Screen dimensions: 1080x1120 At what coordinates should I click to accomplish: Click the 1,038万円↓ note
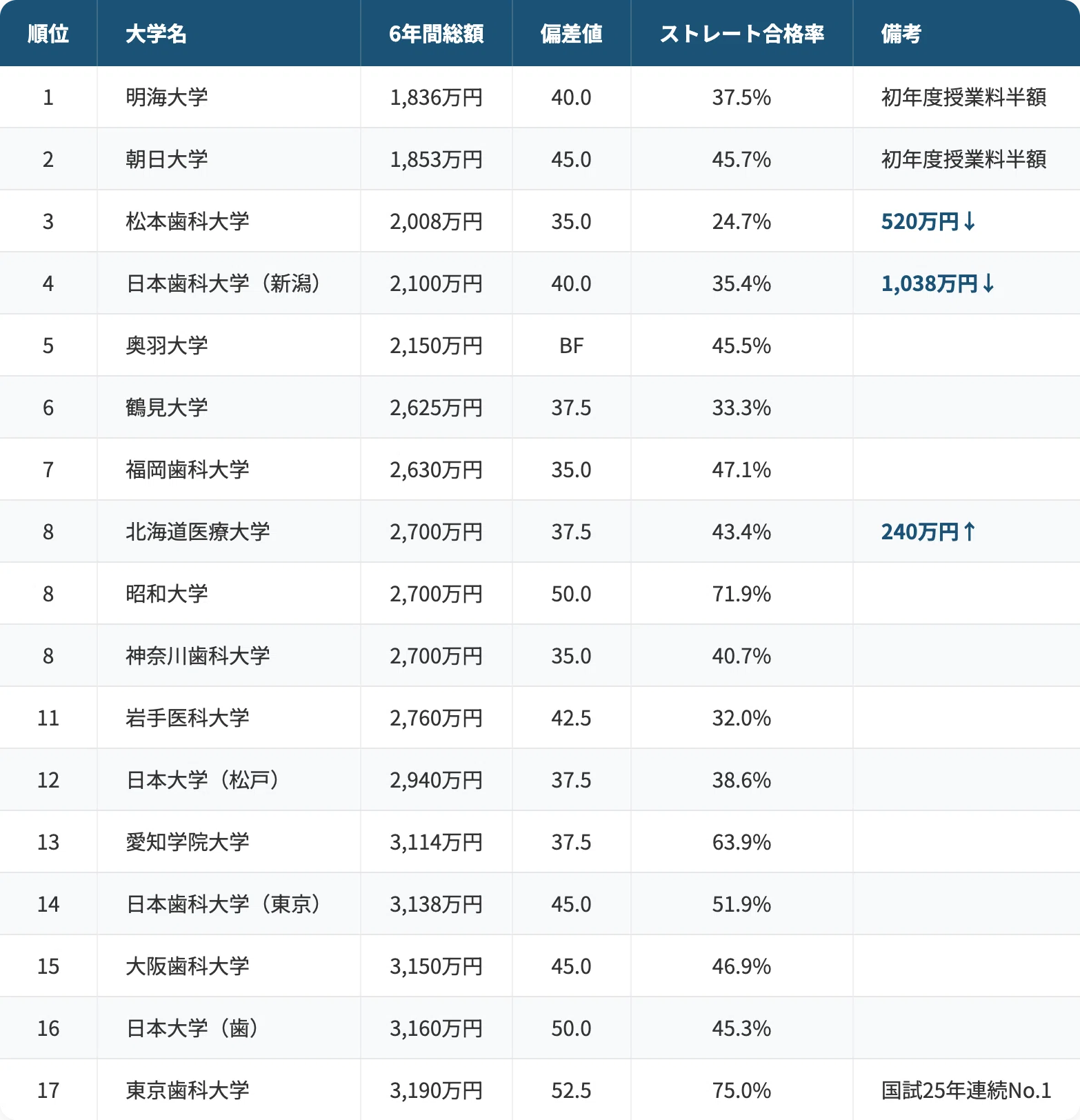click(938, 283)
